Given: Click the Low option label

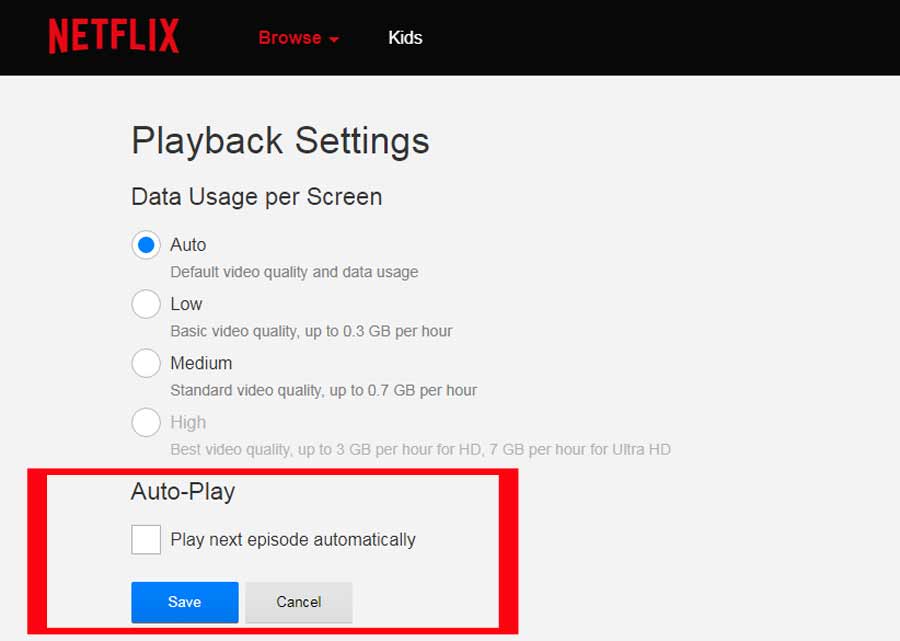Looking at the screenshot, I should pyautogui.click(x=187, y=304).
